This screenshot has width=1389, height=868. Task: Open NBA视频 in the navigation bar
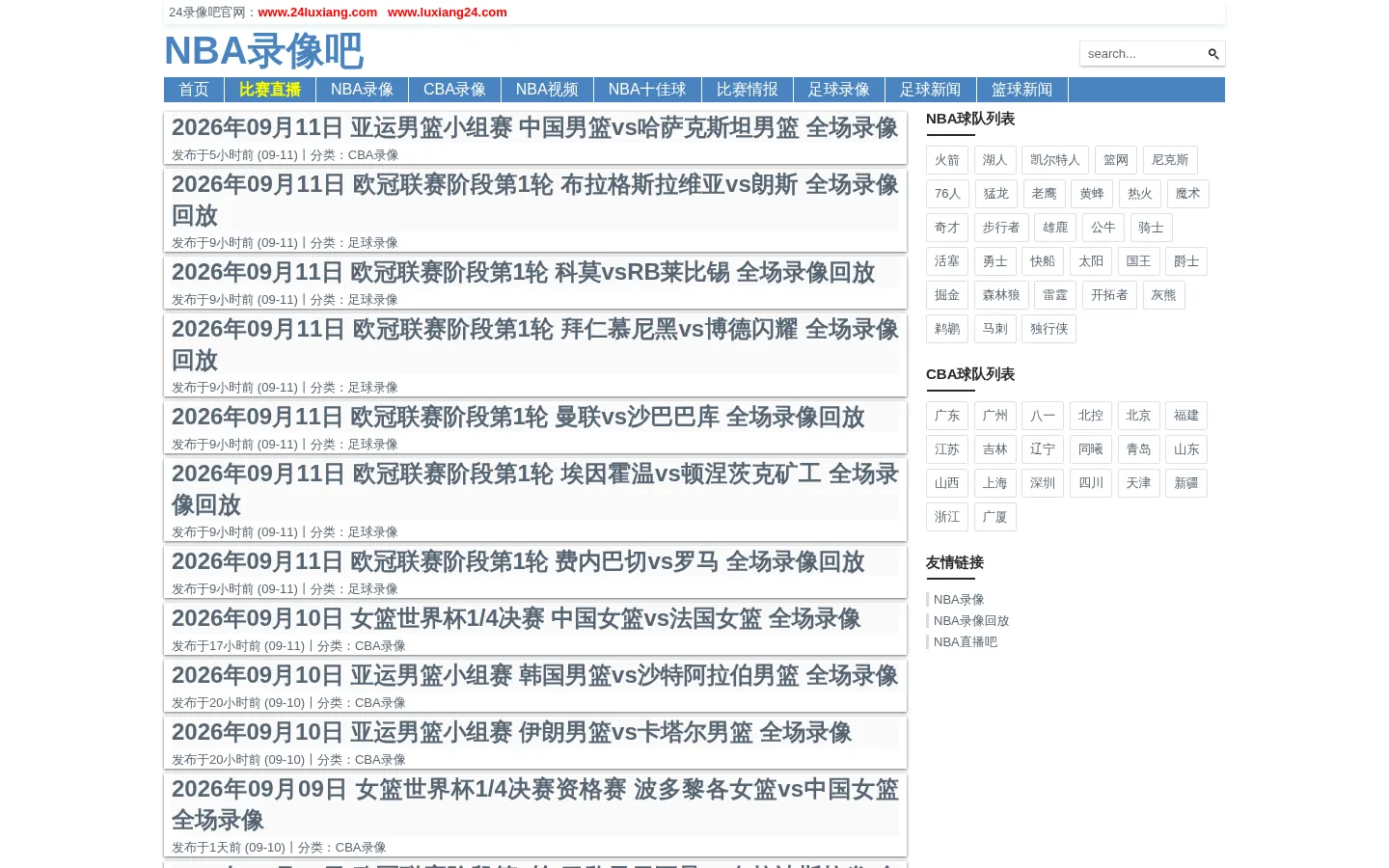tap(547, 90)
